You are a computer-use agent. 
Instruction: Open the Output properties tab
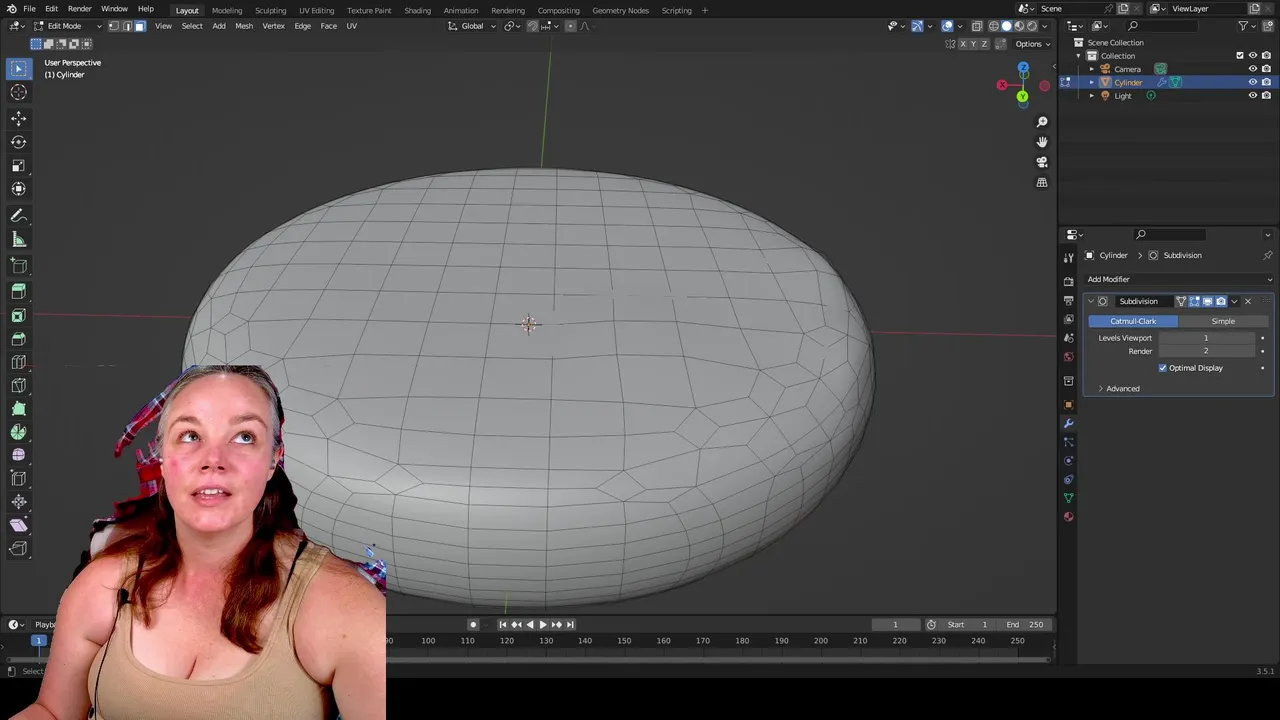[x=1068, y=301]
